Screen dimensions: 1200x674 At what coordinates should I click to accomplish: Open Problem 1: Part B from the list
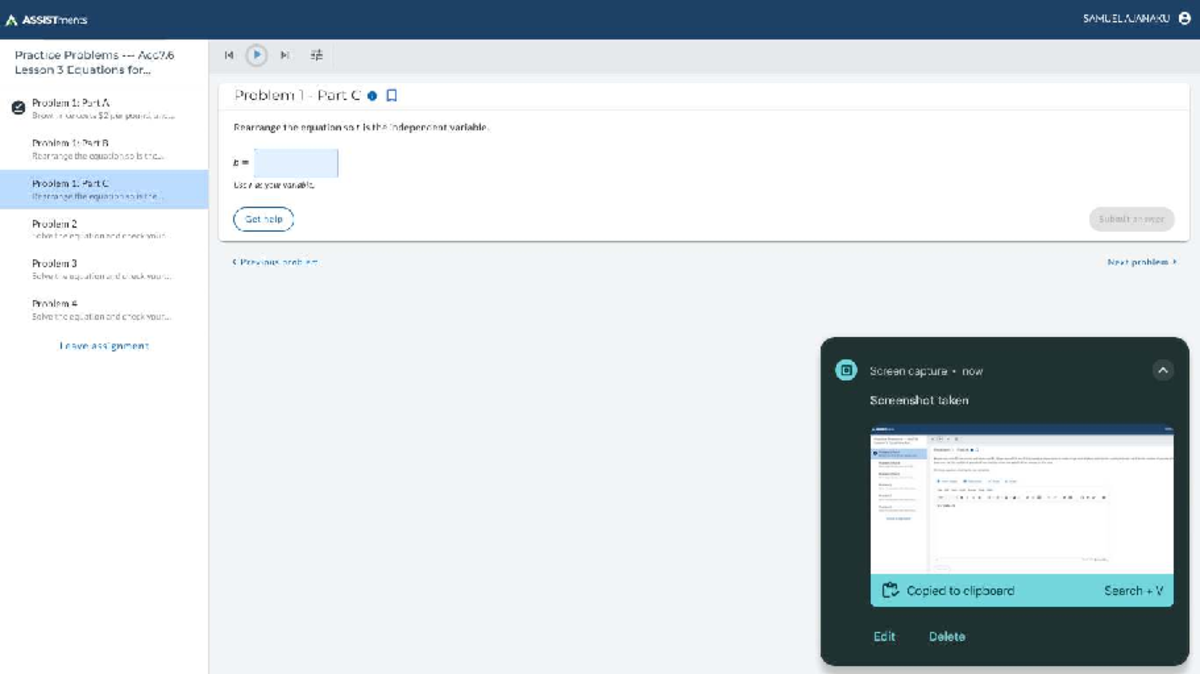(98, 149)
